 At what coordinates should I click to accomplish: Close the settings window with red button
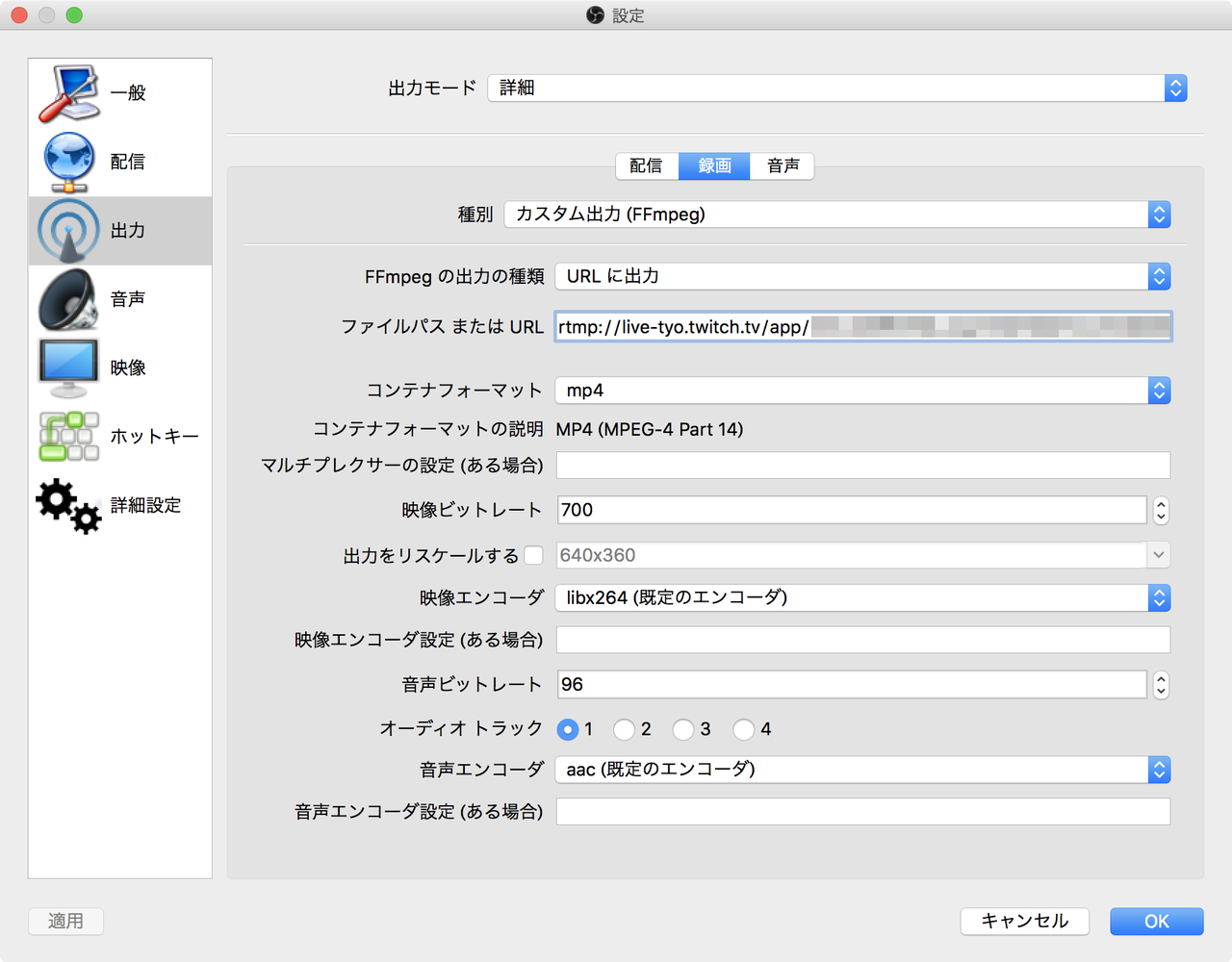tap(19, 15)
